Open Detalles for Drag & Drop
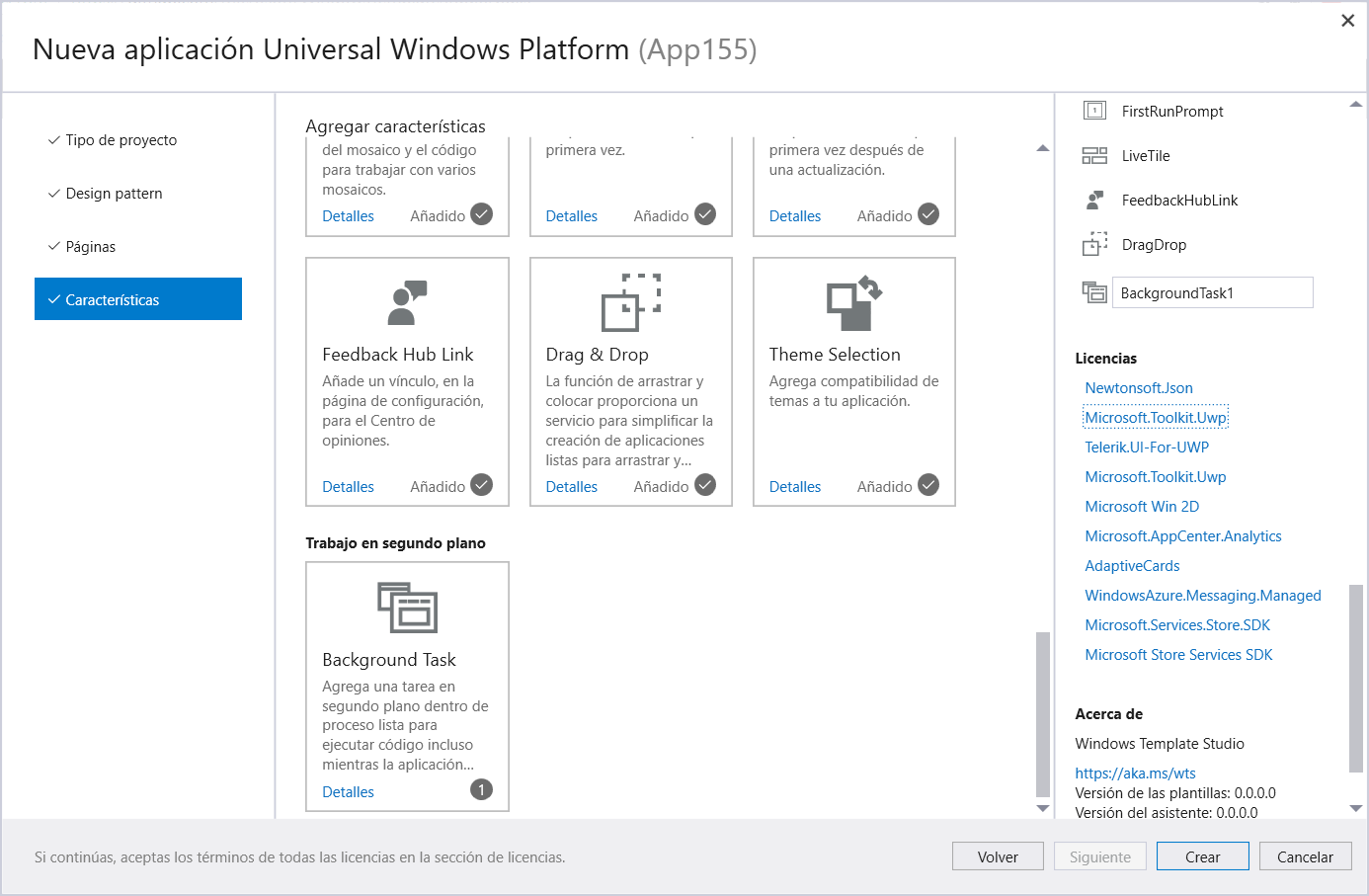Image resolution: width=1369 pixels, height=896 pixels. [572, 487]
